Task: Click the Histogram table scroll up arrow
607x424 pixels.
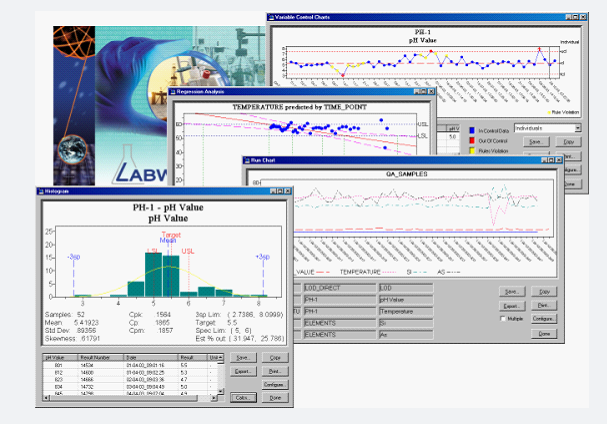Action: [221, 357]
